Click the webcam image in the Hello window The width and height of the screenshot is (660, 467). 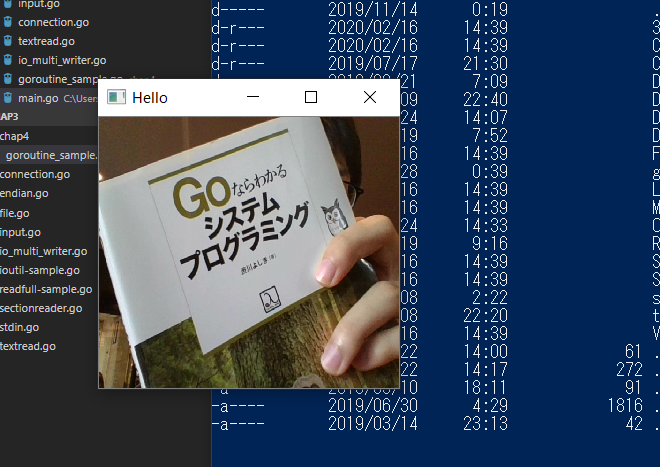[249, 252]
